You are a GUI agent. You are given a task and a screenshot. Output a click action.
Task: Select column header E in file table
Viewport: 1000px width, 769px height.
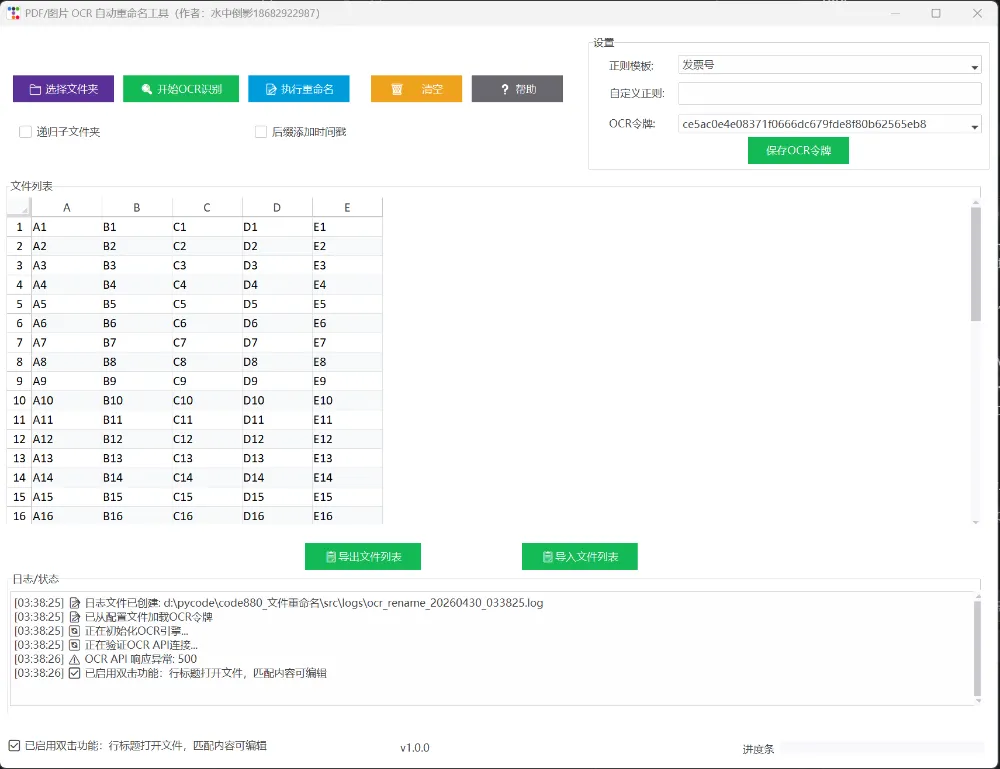point(347,207)
